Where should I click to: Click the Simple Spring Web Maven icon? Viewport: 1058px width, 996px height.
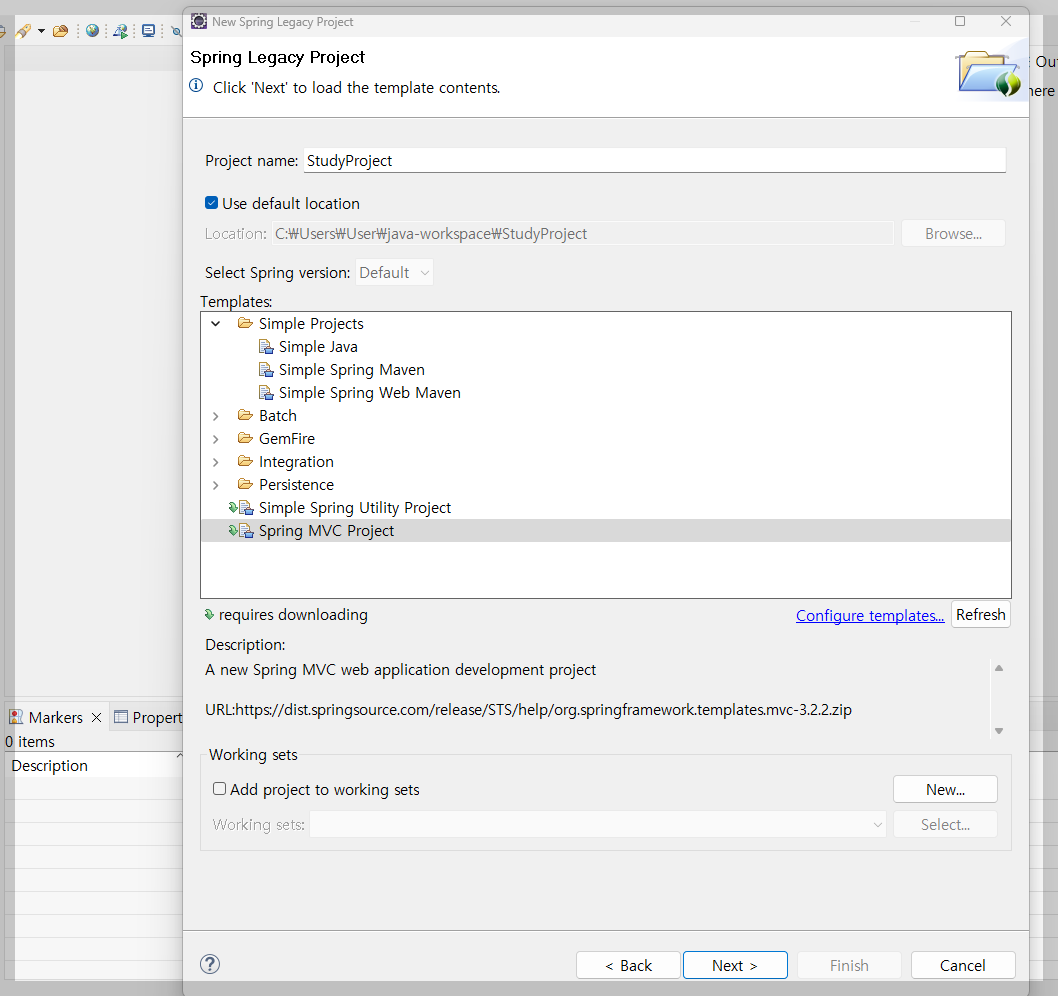[267, 393]
